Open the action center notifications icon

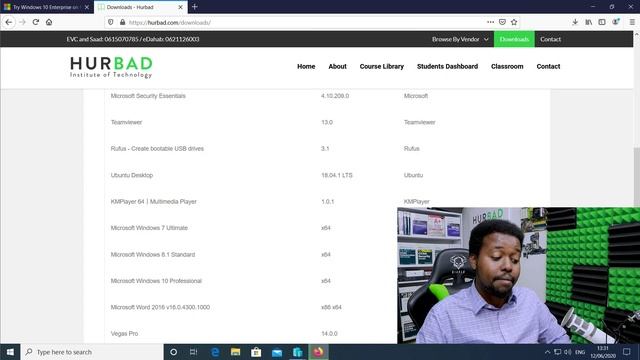tap(627, 352)
